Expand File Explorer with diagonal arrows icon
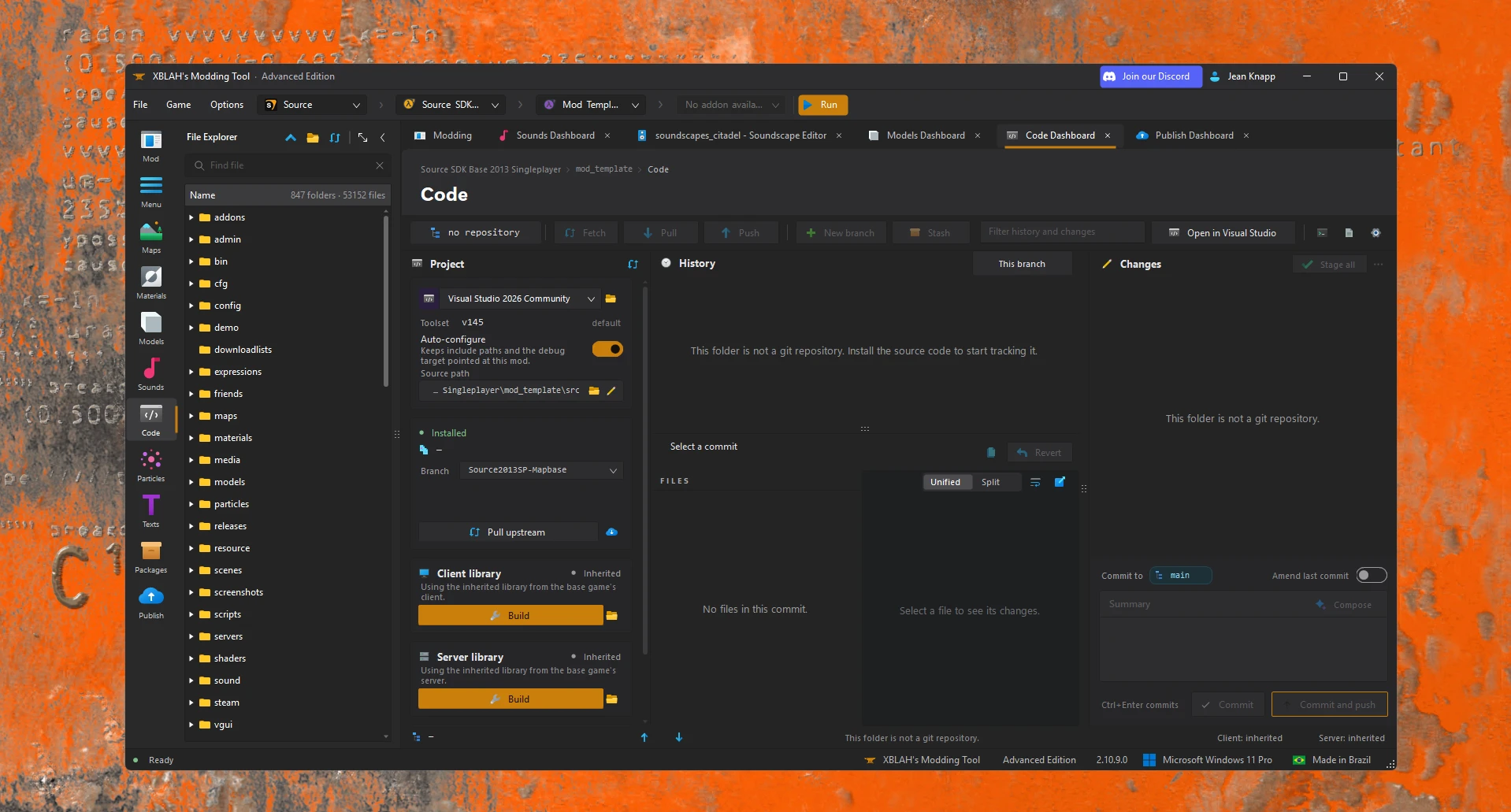The width and height of the screenshot is (1511, 812). click(362, 137)
